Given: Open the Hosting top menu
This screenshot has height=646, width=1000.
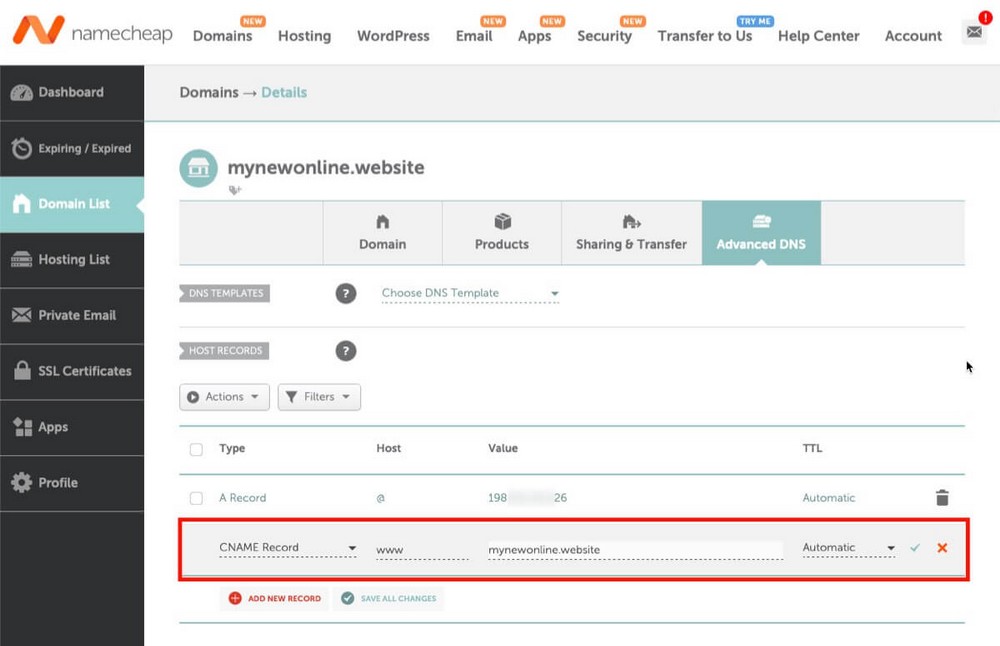Looking at the screenshot, I should (x=304, y=36).
